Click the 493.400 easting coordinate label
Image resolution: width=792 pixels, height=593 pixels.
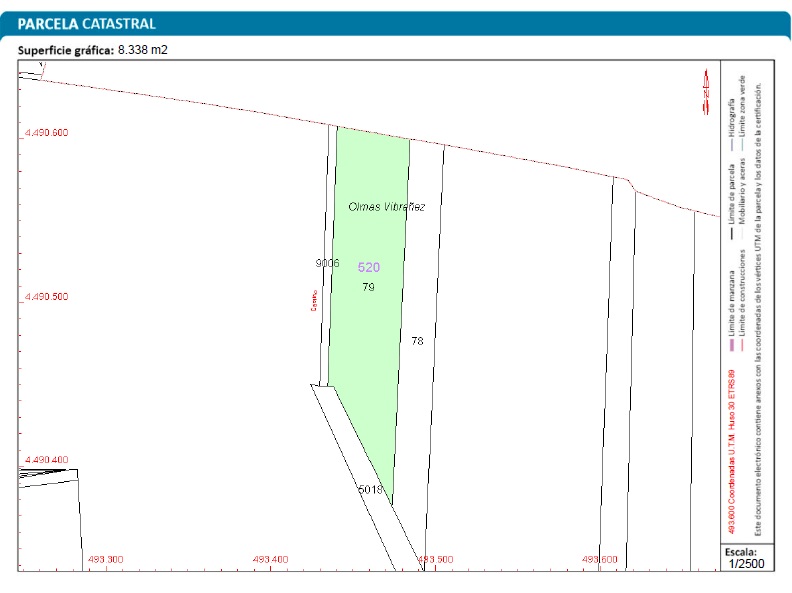pyautogui.click(x=271, y=559)
